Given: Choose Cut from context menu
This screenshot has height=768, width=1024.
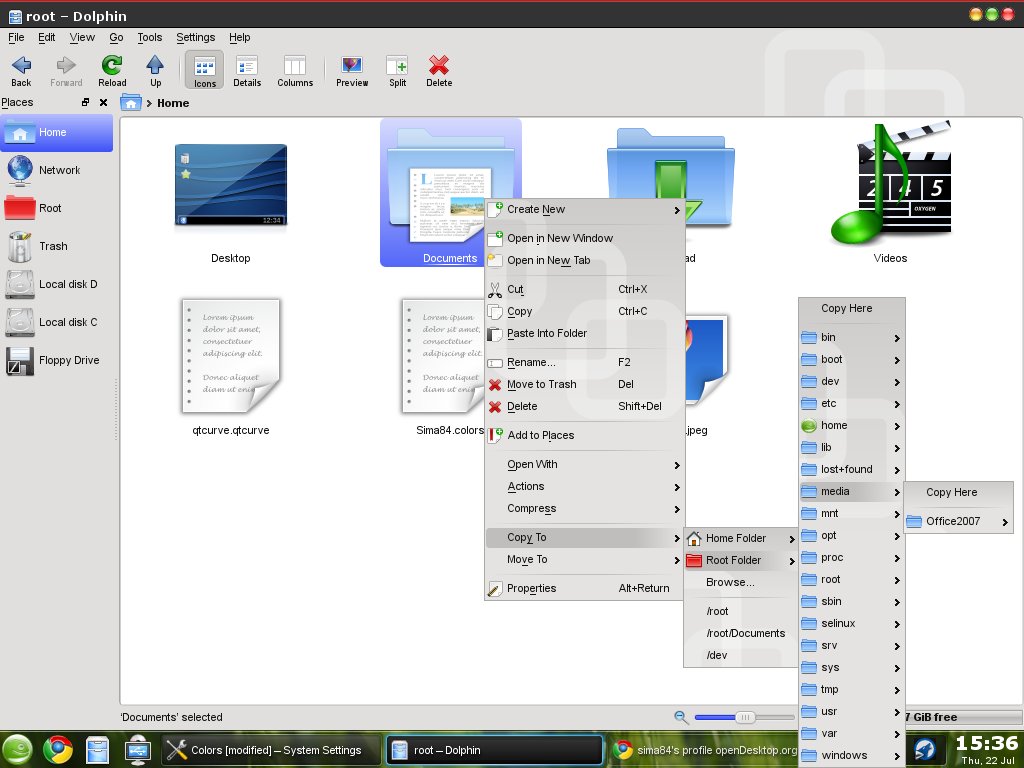Looking at the screenshot, I should pyautogui.click(x=584, y=289).
